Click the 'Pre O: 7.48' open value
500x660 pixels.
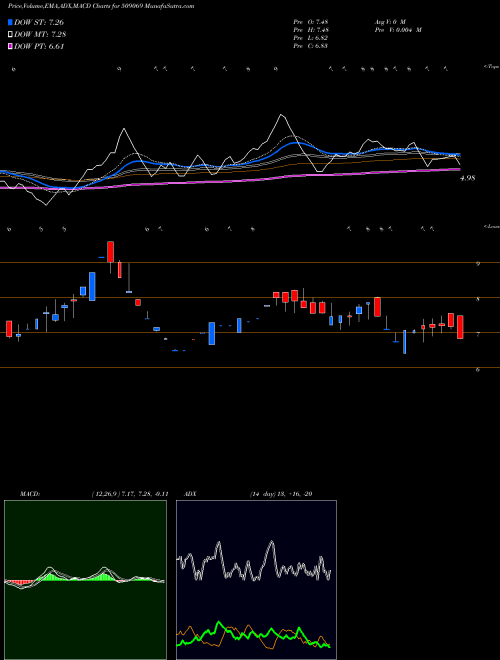pyautogui.click(x=311, y=22)
